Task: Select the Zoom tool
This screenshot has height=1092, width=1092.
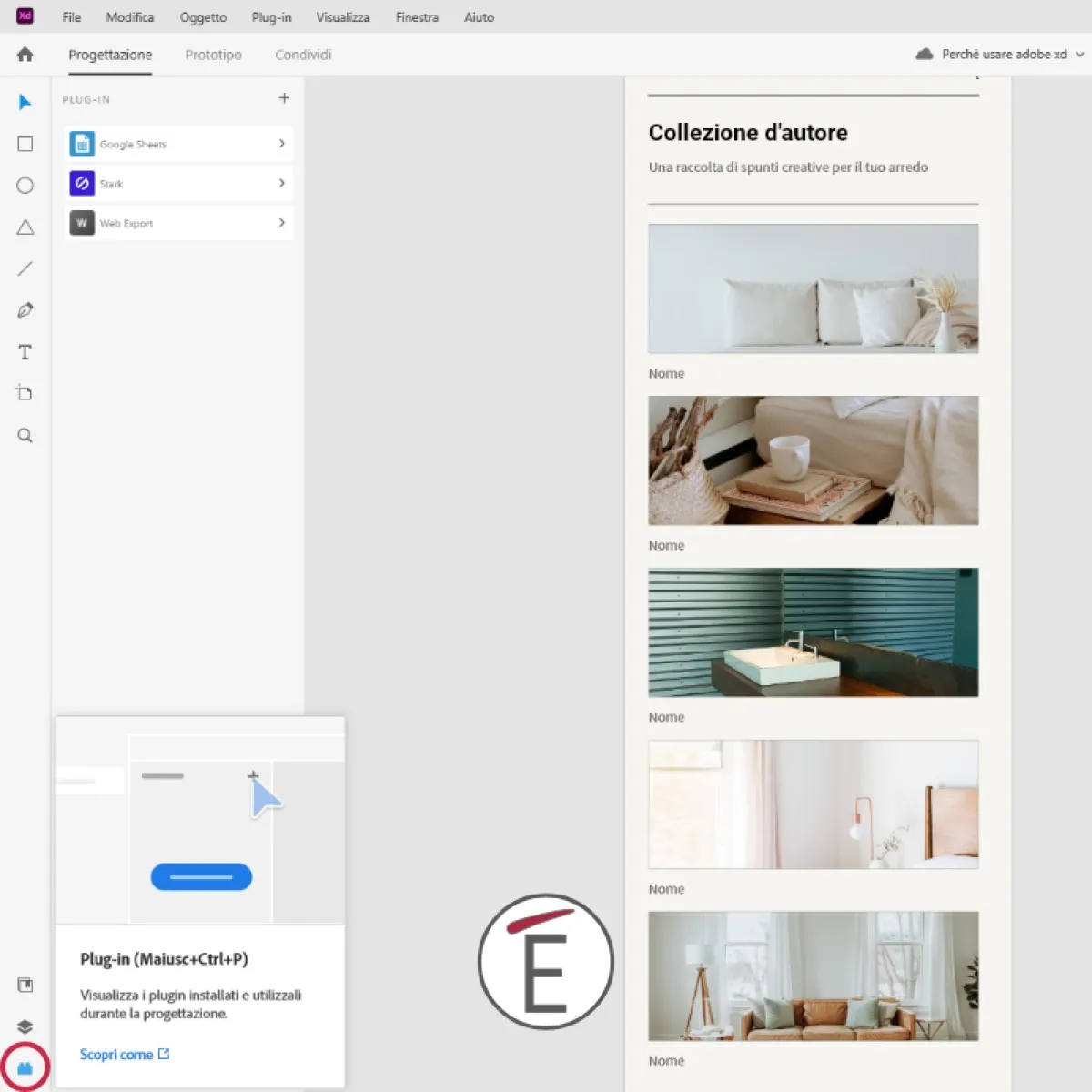Action: (25, 435)
